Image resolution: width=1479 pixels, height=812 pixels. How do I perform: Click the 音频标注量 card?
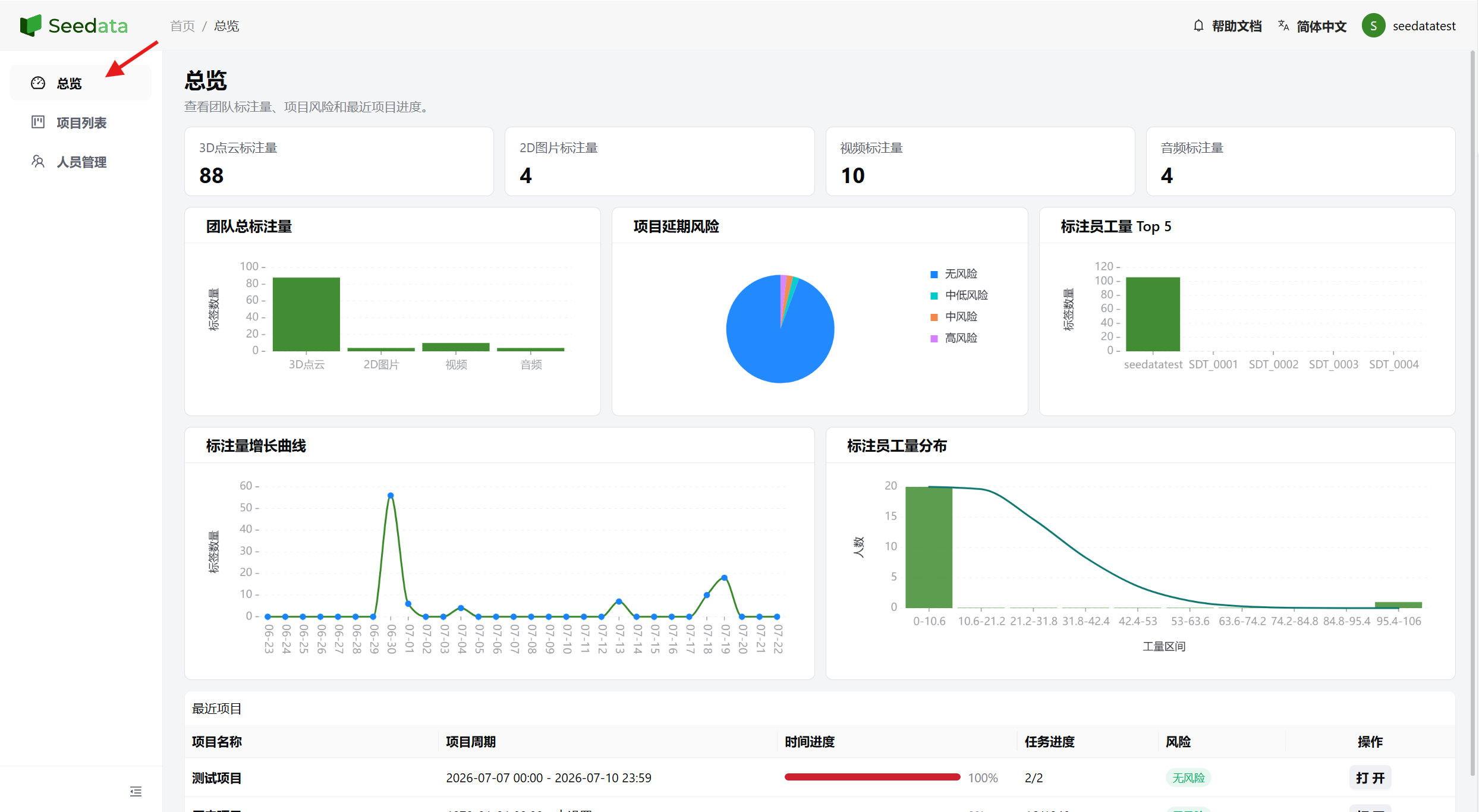1301,161
